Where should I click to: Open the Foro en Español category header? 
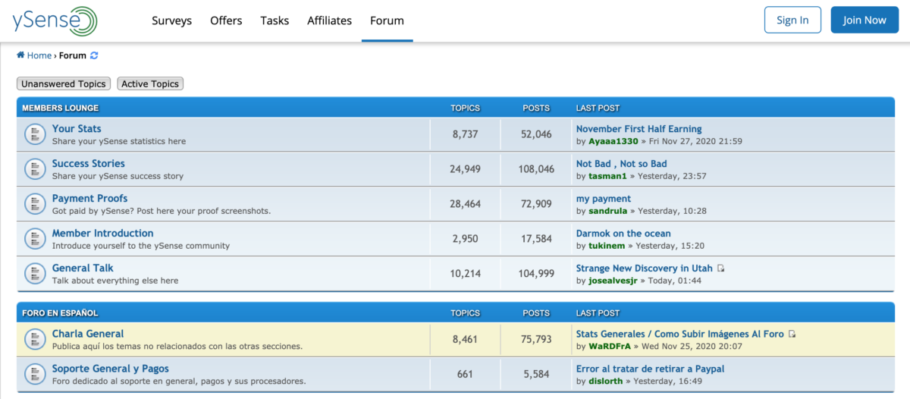coord(60,313)
